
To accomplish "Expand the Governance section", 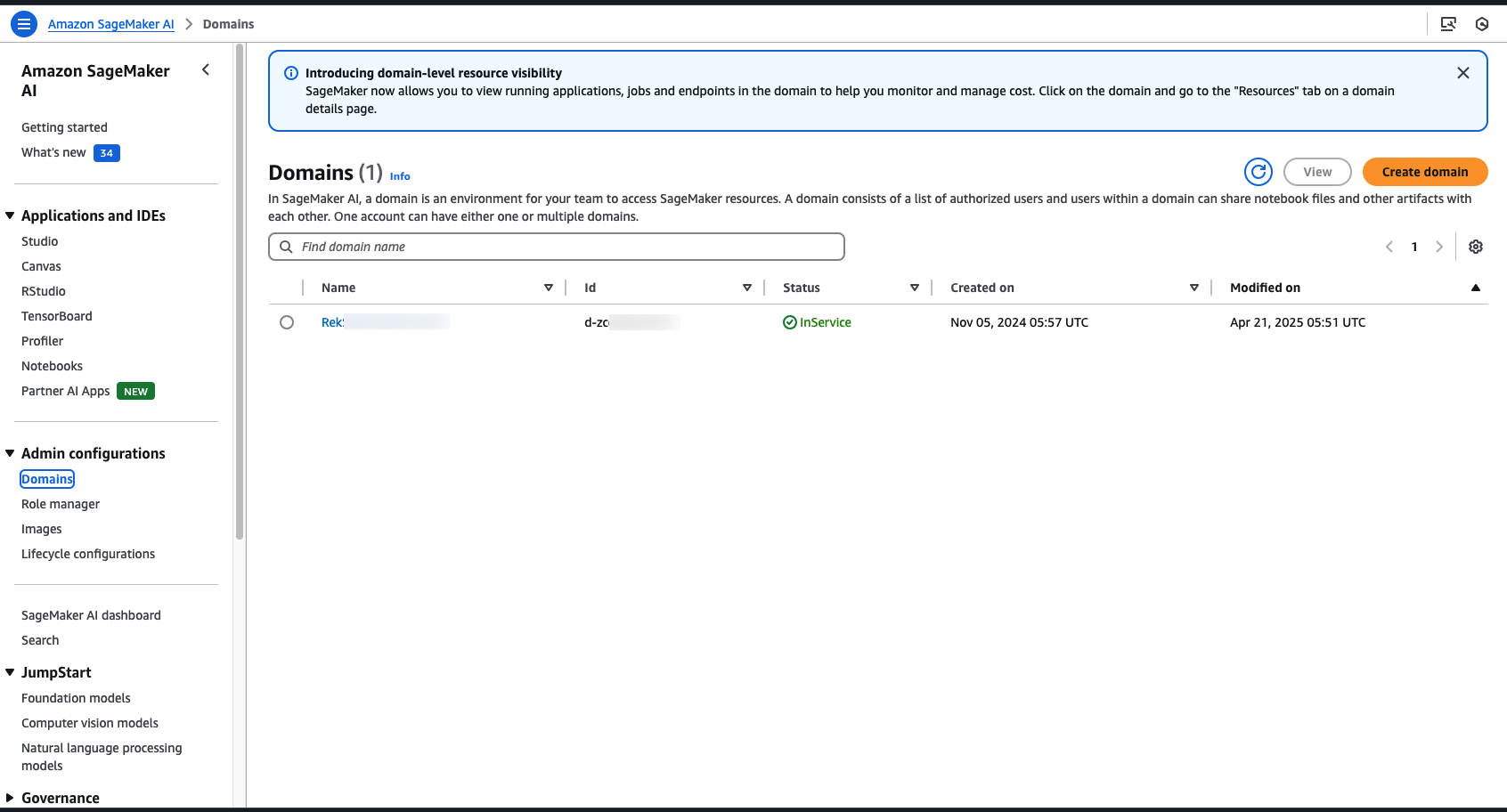I will [10, 798].
